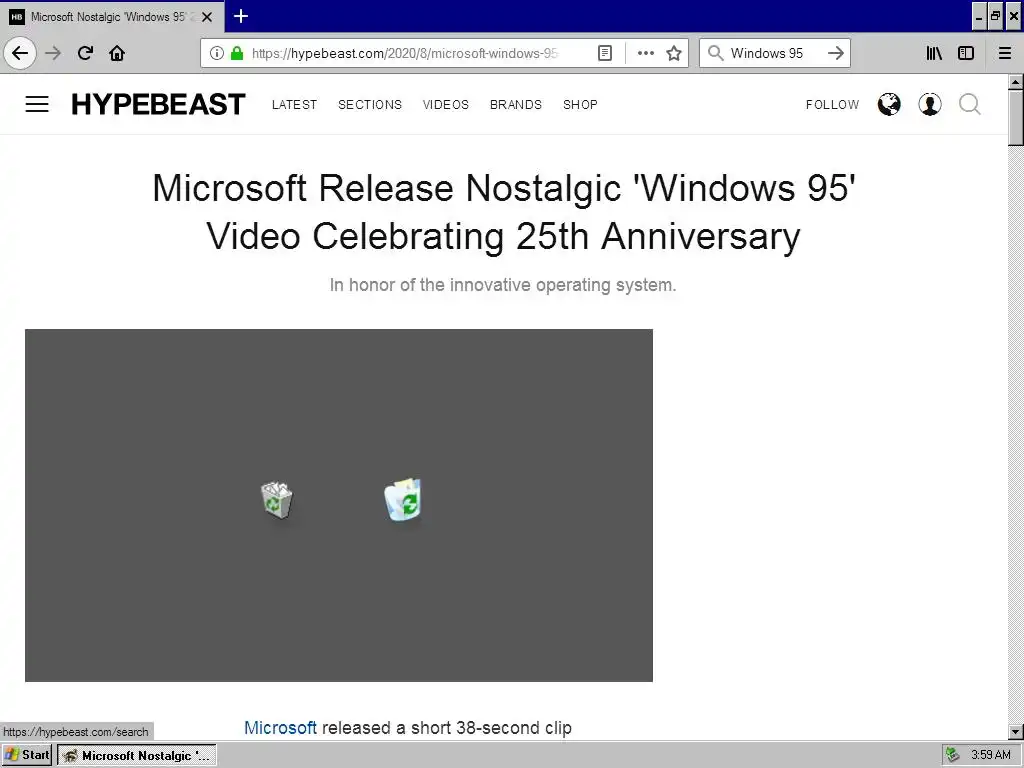Viewport: 1024px width, 768px height.
Task: Go to VIDEOS section
Action: [x=445, y=104]
